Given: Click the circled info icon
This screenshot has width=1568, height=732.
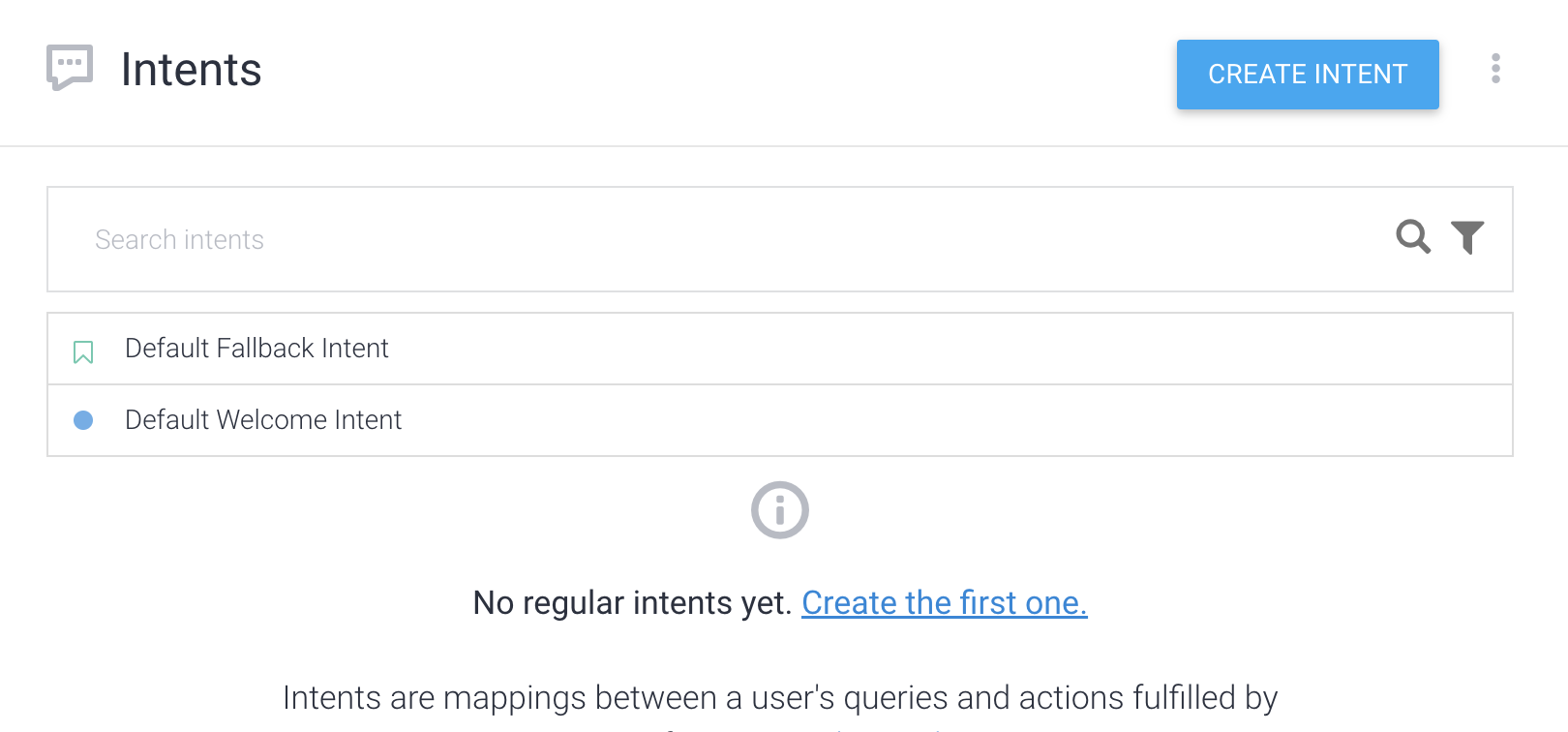Looking at the screenshot, I should (779, 510).
